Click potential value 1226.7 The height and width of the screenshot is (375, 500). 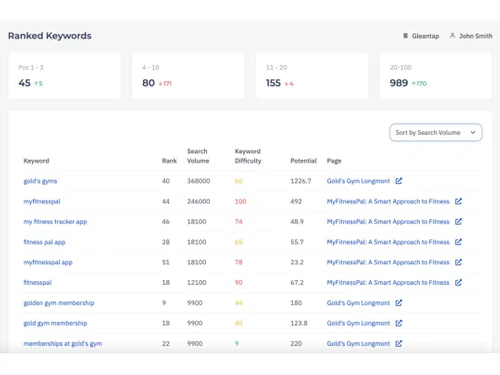point(301,181)
